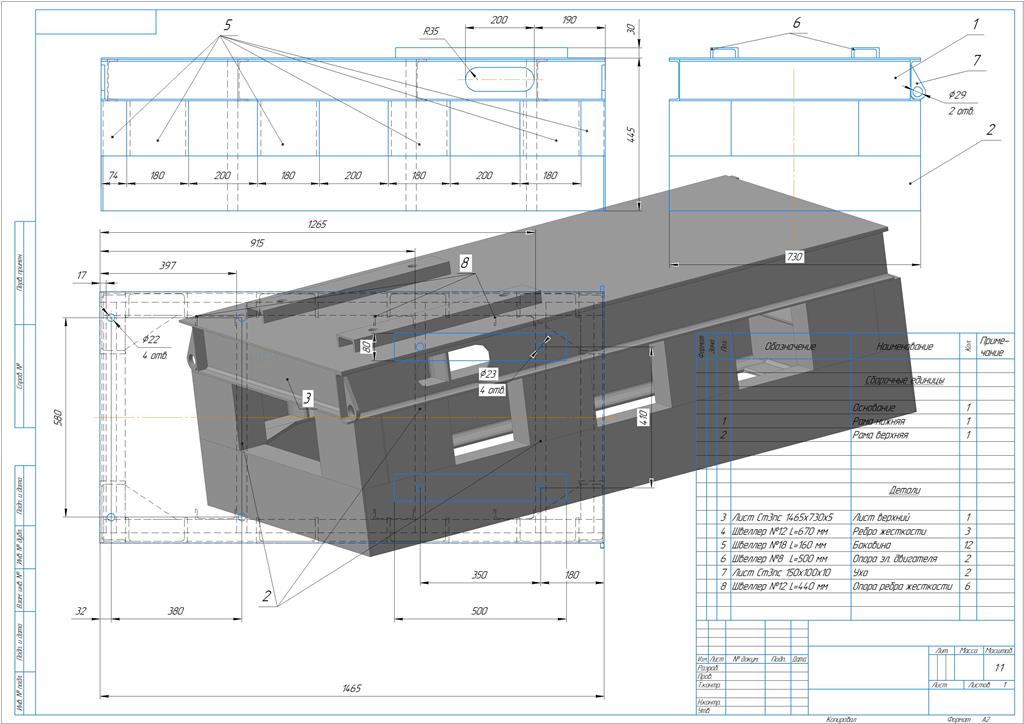The image size is (1024, 724).
Task: Click the '1465' overall length dimension
Action: (351, 688)
